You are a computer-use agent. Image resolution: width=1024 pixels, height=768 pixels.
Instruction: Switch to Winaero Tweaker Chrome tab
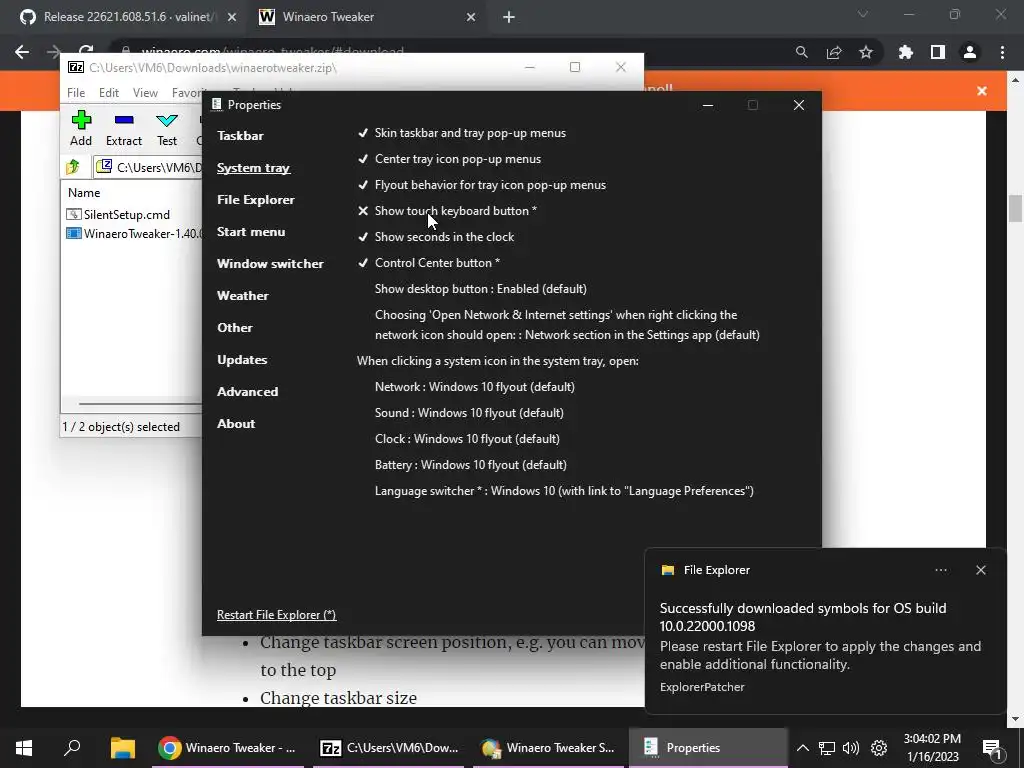pos(366,18)
